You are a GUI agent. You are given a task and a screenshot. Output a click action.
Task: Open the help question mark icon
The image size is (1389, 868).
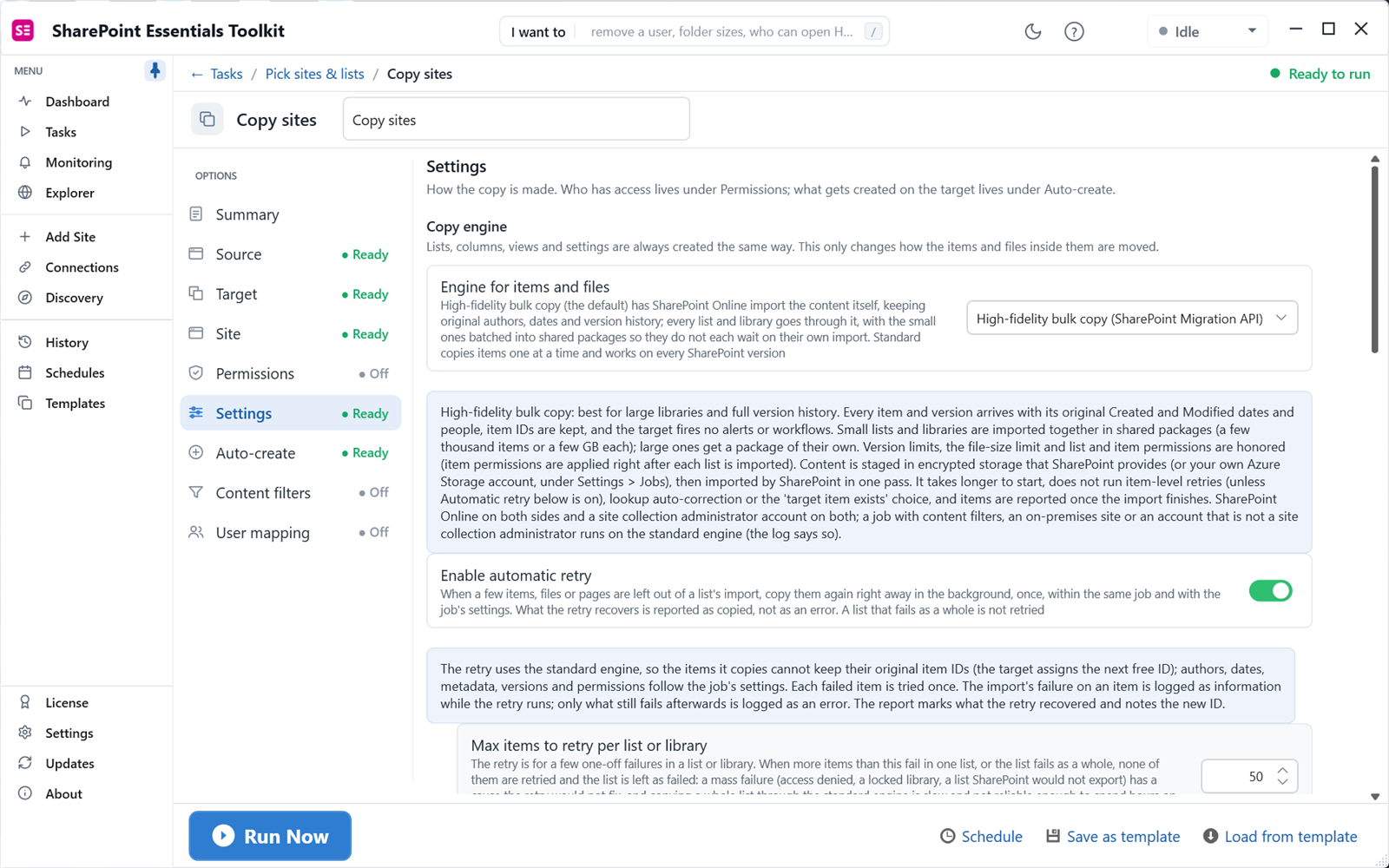pyautogui.click(x=1074, y=31)
